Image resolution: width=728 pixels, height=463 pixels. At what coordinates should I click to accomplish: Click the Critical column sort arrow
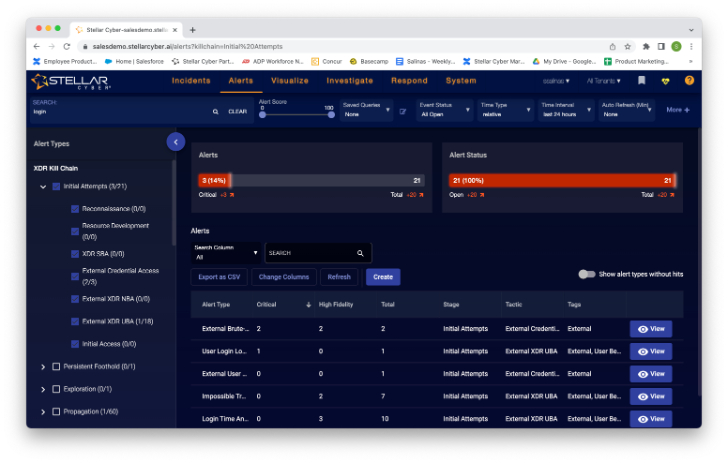(x=308, y=304)
